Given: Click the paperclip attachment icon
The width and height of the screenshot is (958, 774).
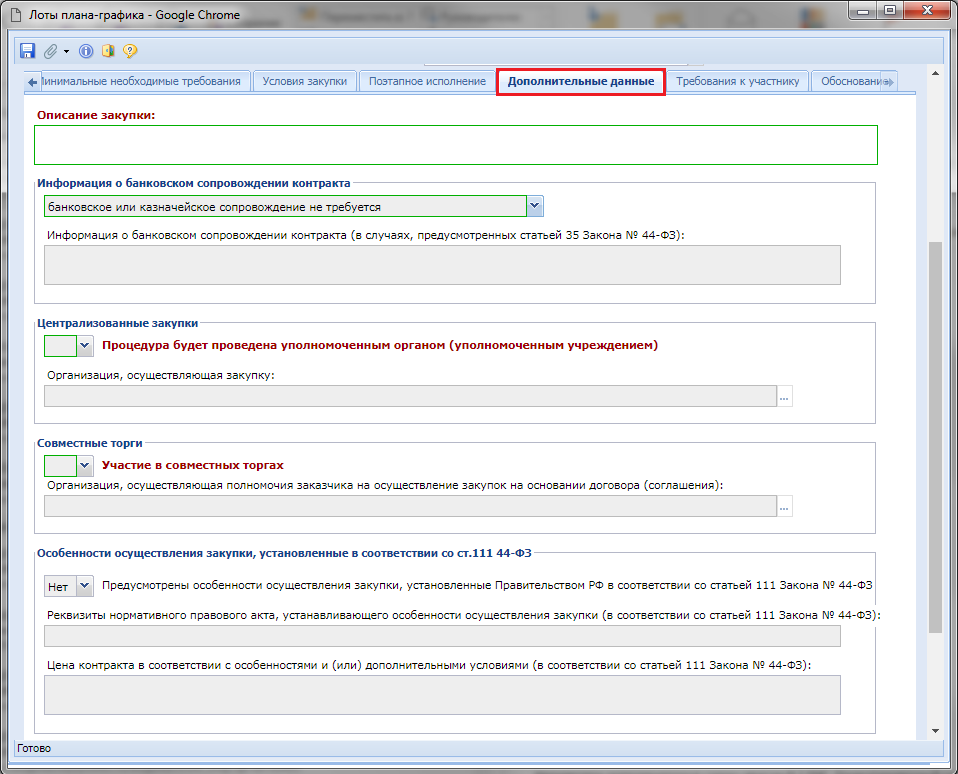Looking at the screenshot, I should [50, 51].
